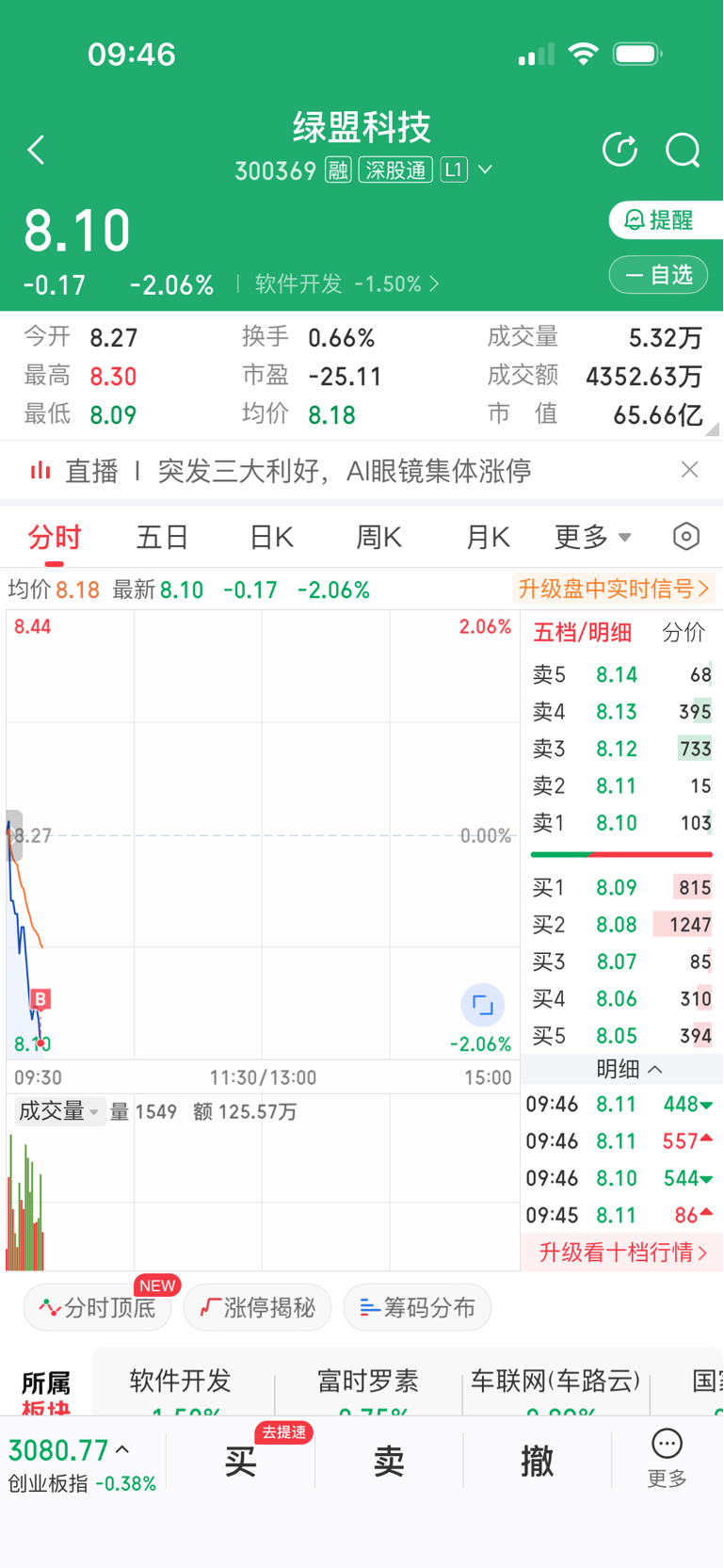The height and width of the screenshot is (1568, 724).
Task: Close the live broadcast banner
Action: pos(690,470)
